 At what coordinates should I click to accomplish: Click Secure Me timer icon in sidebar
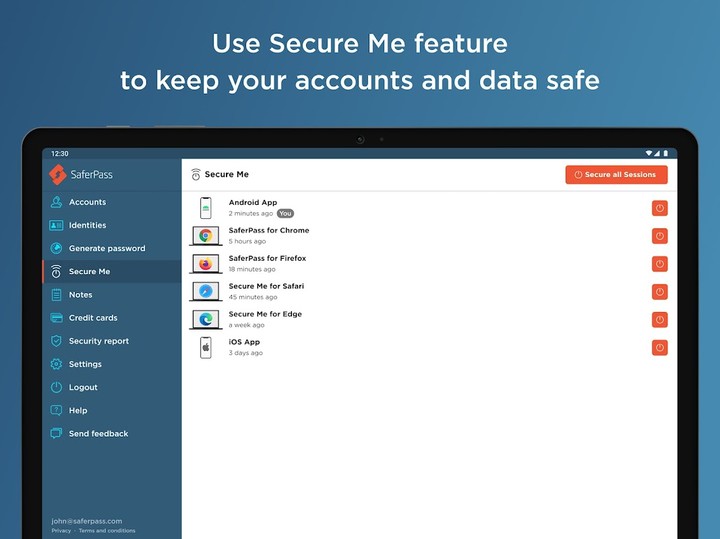(x=56, y=271)
